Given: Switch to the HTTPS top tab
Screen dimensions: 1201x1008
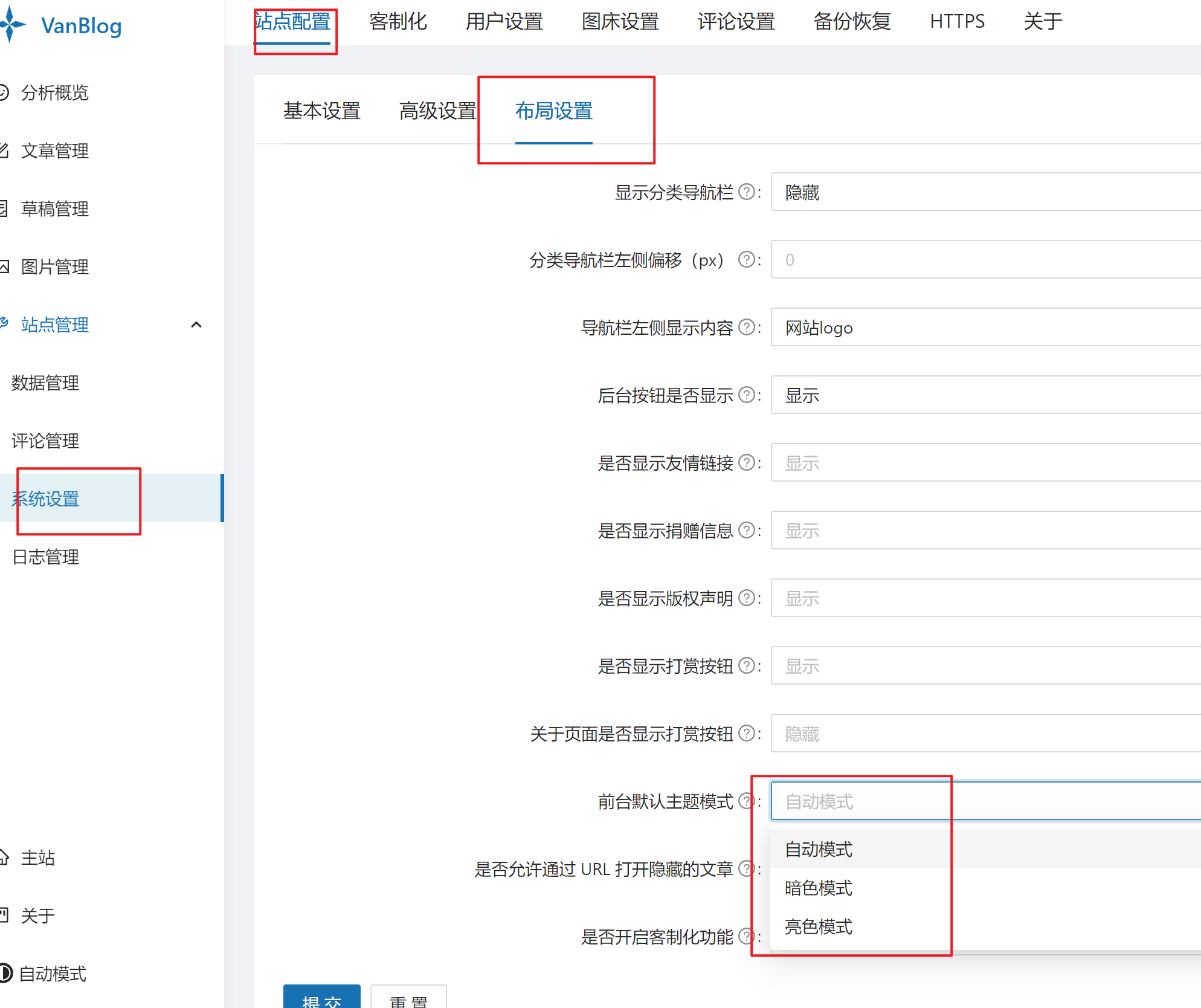Looking at the screenshot, I should click(958, 21).
